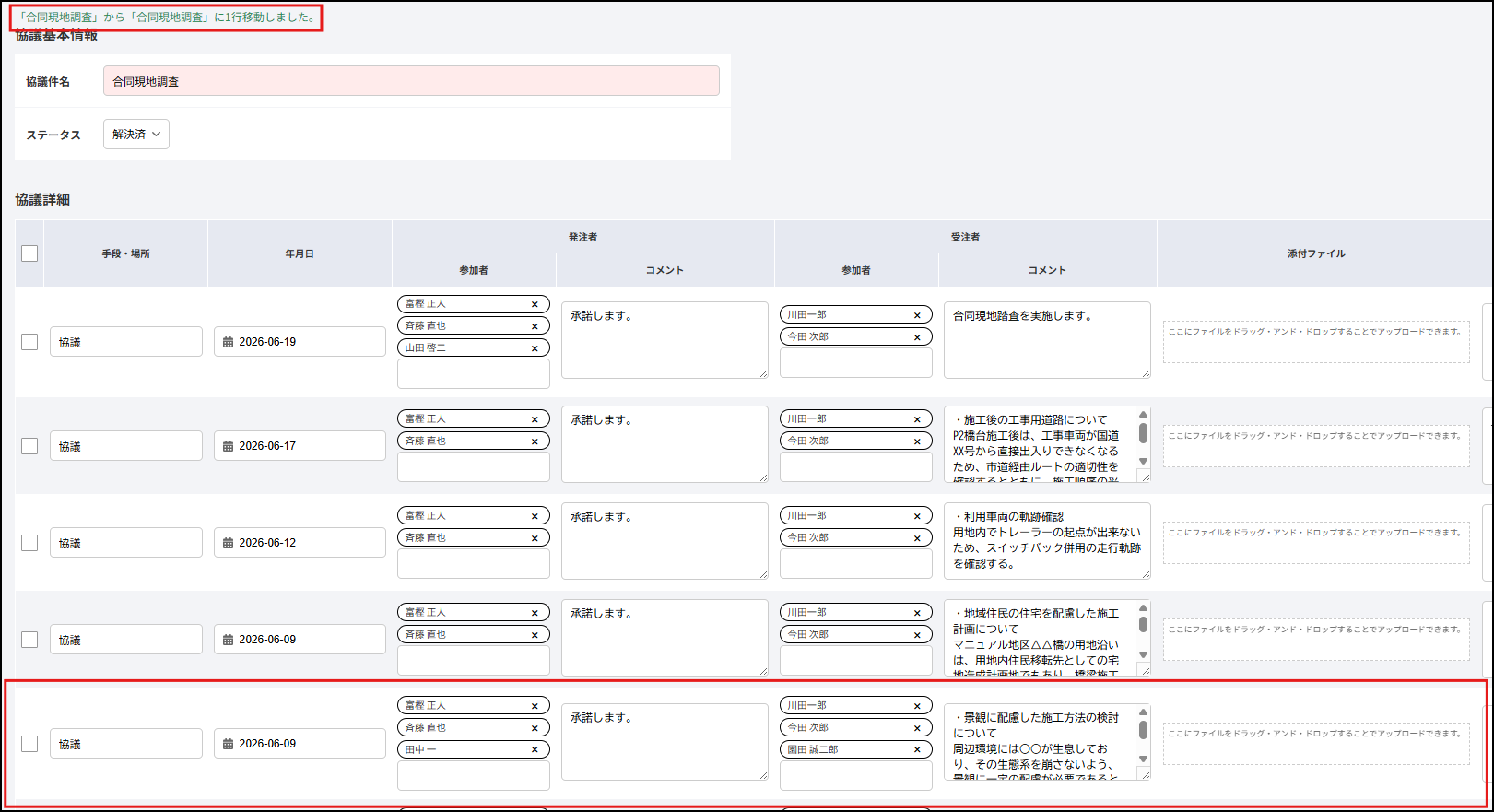
Task: Click the comment 合同現地踏査を実施します。
Action: [1047, 340]
